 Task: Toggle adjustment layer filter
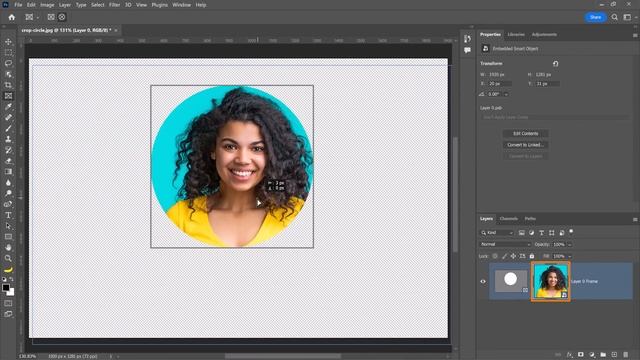tap(531, 233)
